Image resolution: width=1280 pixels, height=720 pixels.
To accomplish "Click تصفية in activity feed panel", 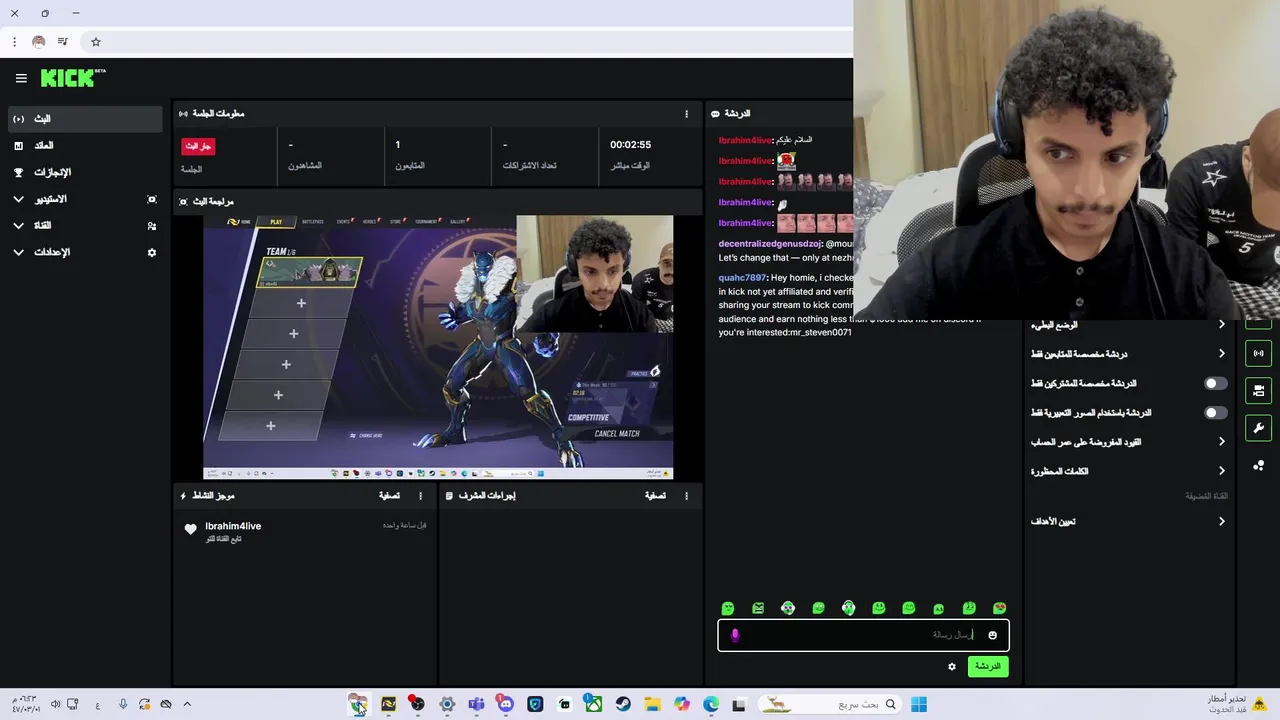I will tap(389, 496).
